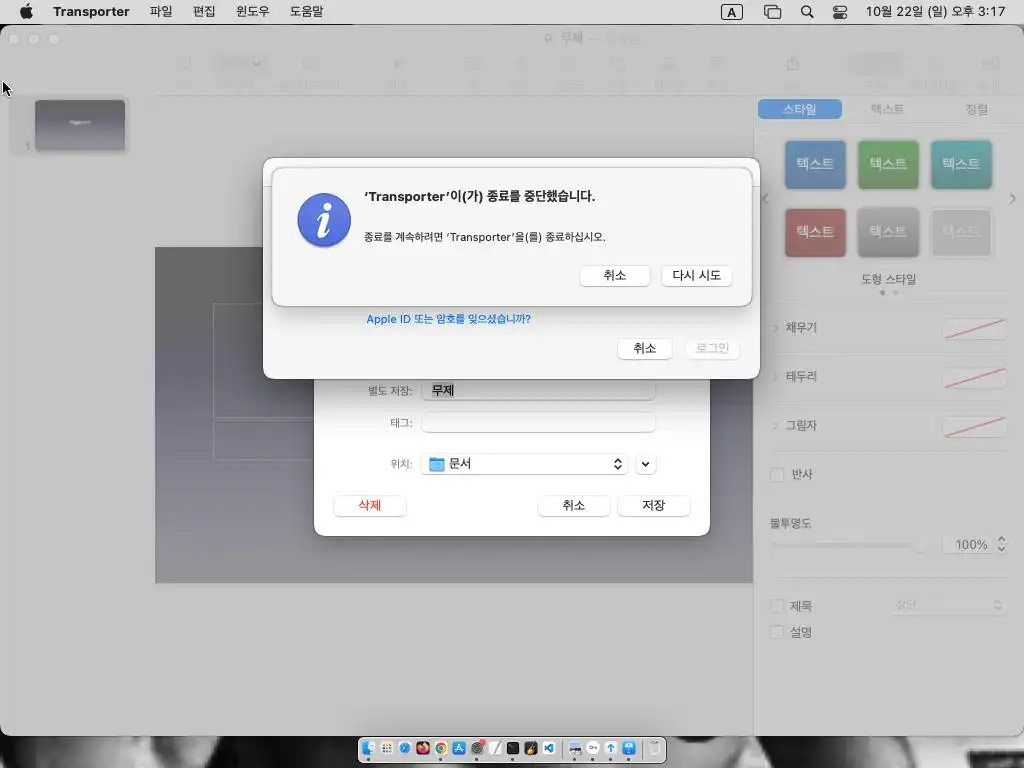Expand the save dialog with chevron button
The height and width of the screenshot is (768, 1024).
click(x=645, y=464)
